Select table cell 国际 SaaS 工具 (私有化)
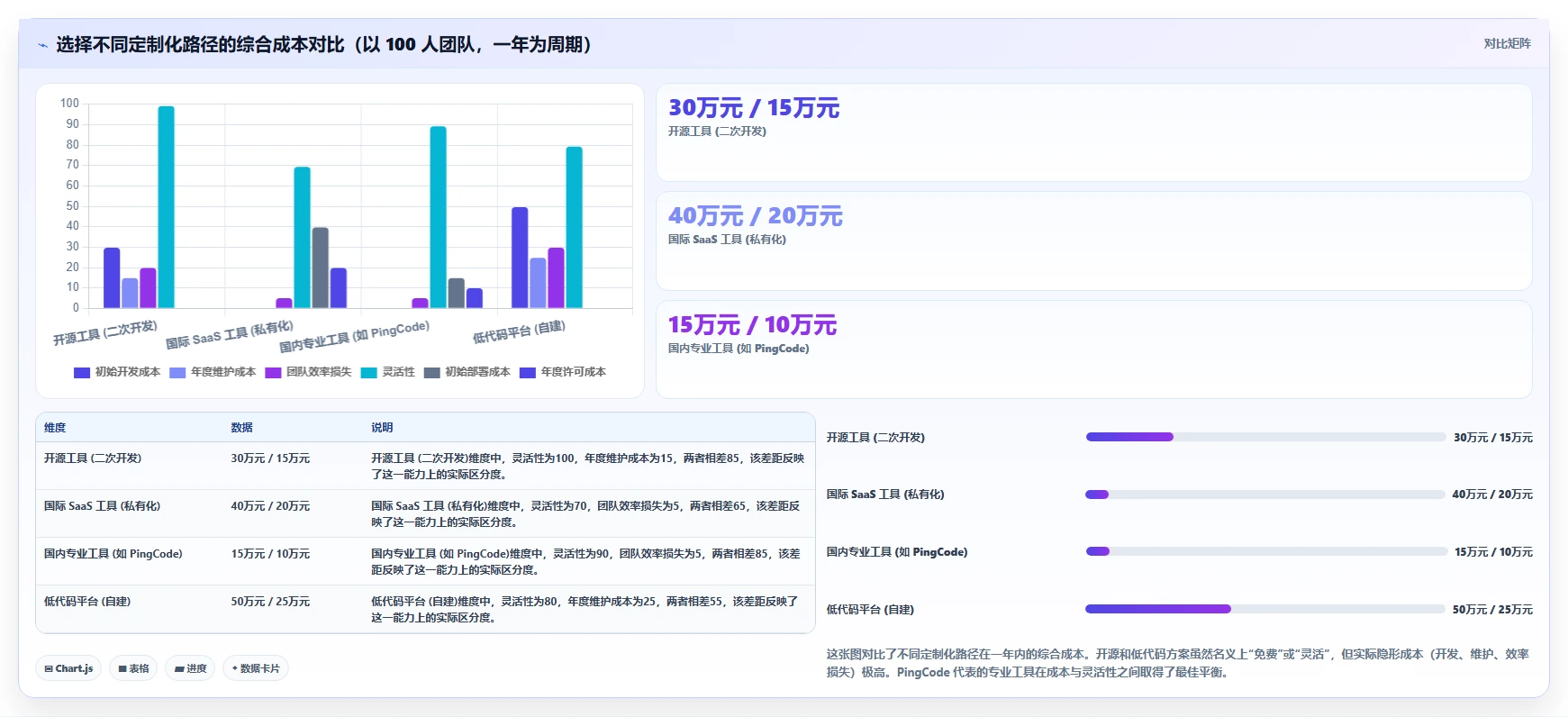Image resolution: width=1568 pixels, height=717 pixels. [102, 506]
